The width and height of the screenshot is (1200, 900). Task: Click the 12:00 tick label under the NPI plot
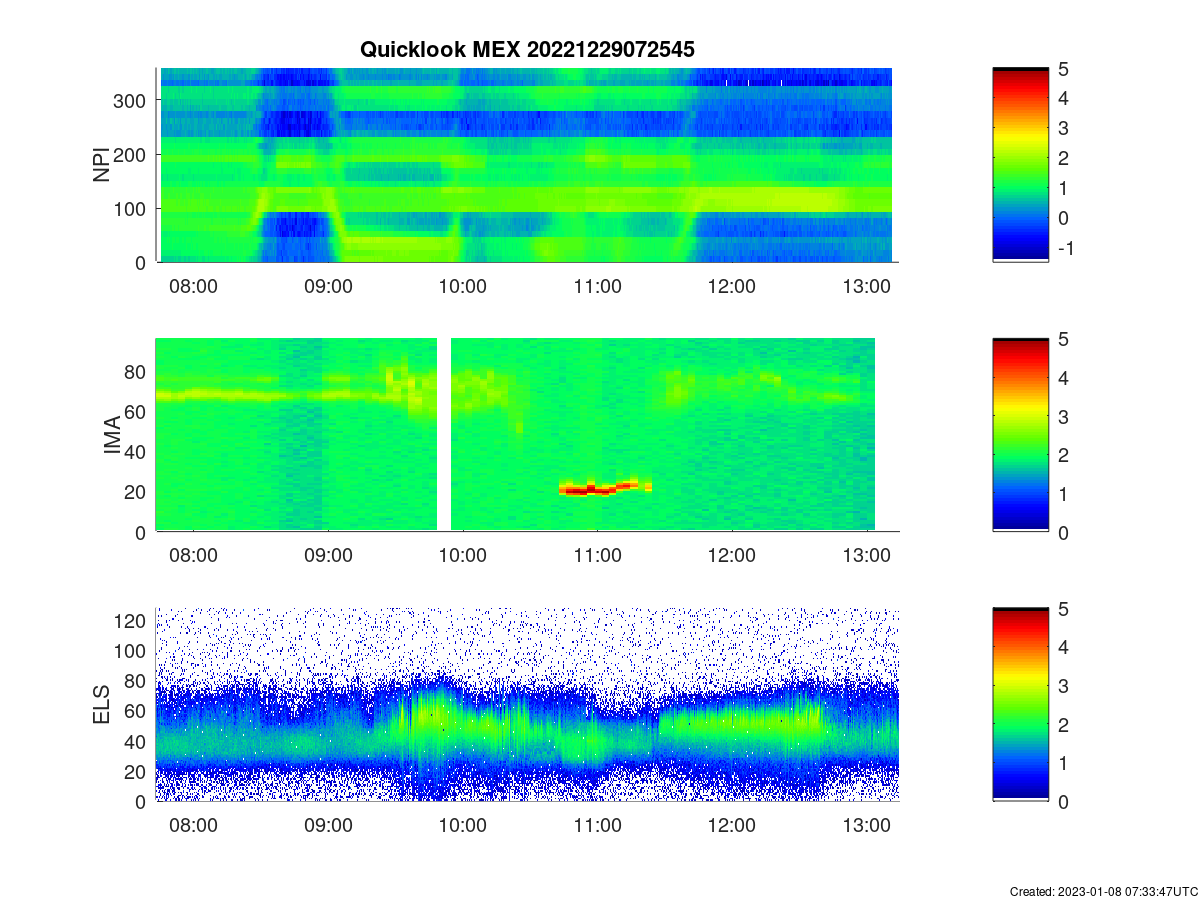(731, 286)
